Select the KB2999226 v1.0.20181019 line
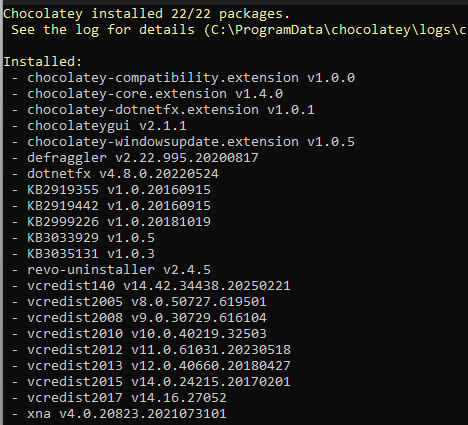The width and height of the screenshot is (468, 425). [111, 222]
